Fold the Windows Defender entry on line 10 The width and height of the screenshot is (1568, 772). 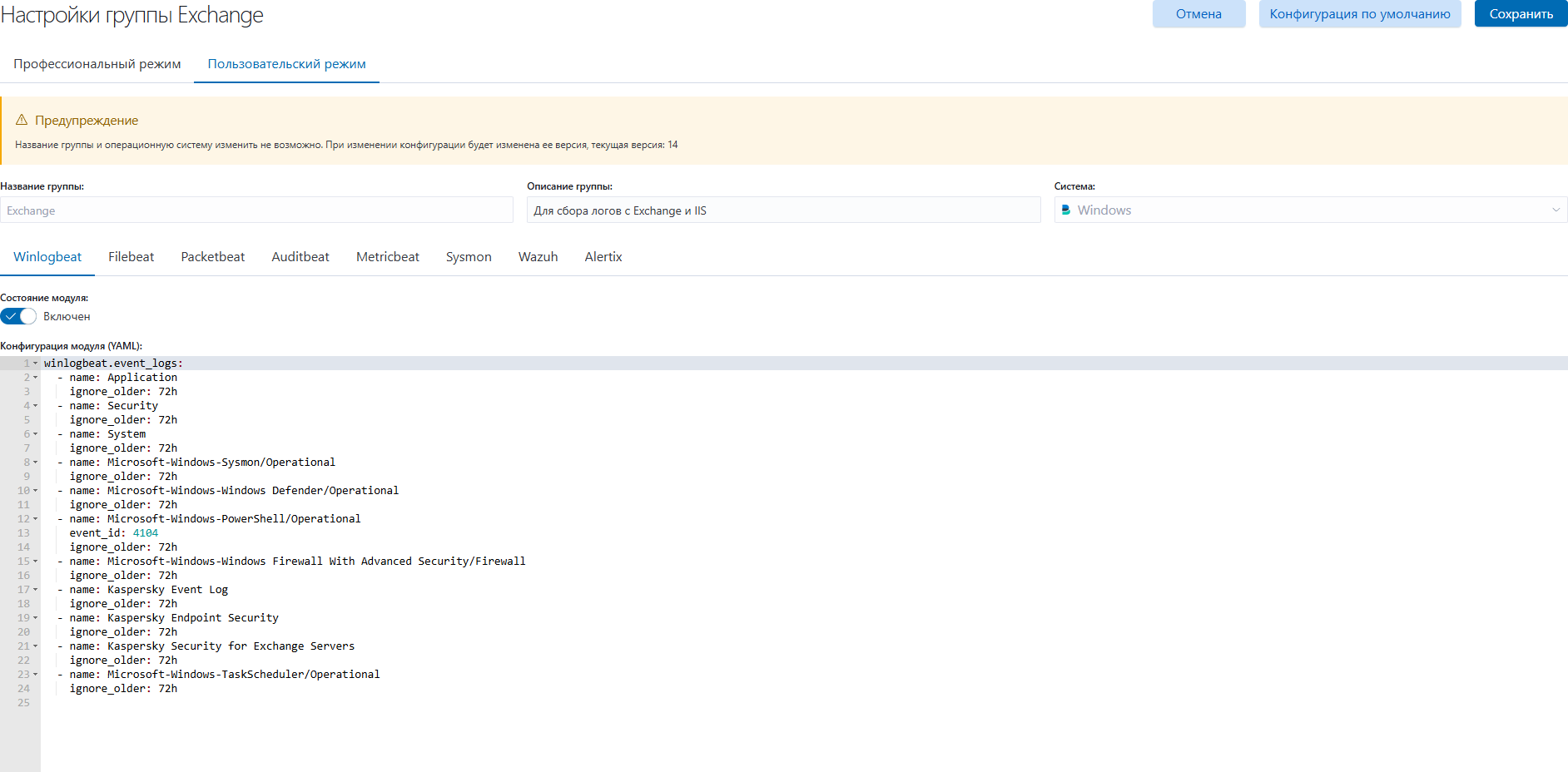35,491
